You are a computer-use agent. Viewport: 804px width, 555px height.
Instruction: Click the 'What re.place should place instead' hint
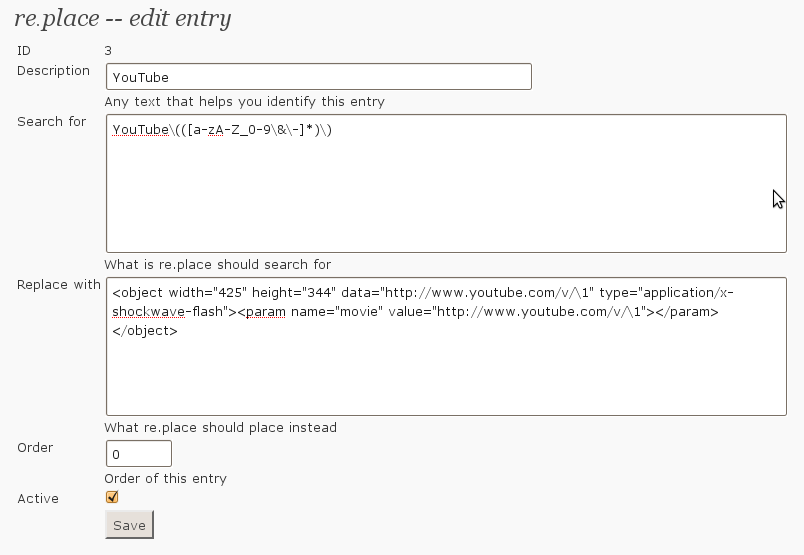coord(220,428)
